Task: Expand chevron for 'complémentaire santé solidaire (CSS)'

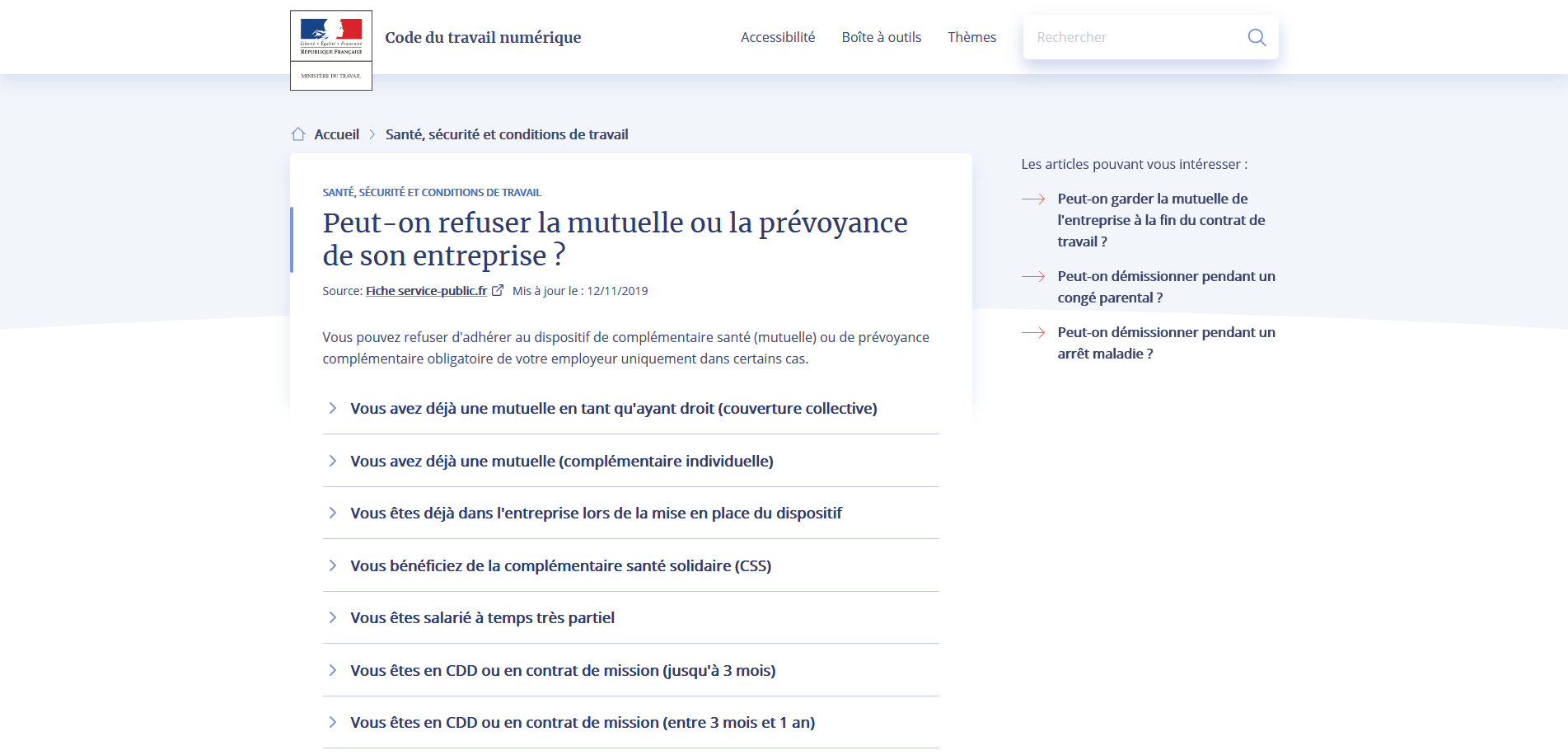Action: (333, 565)
